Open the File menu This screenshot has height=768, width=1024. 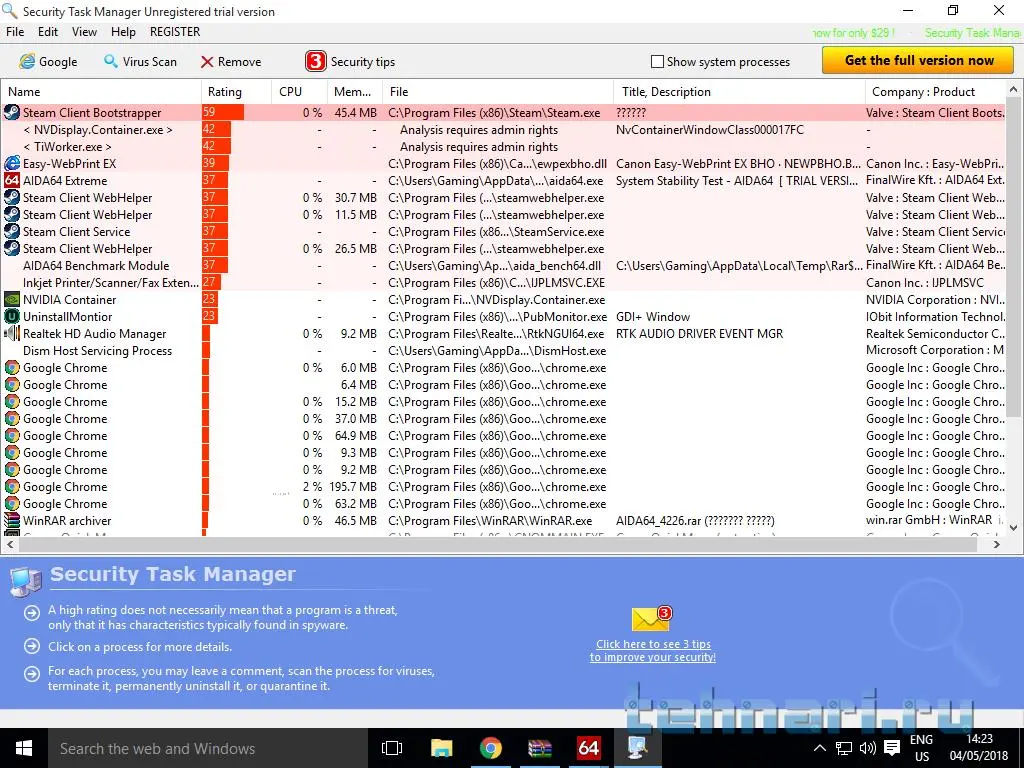[x=14, y=32]
